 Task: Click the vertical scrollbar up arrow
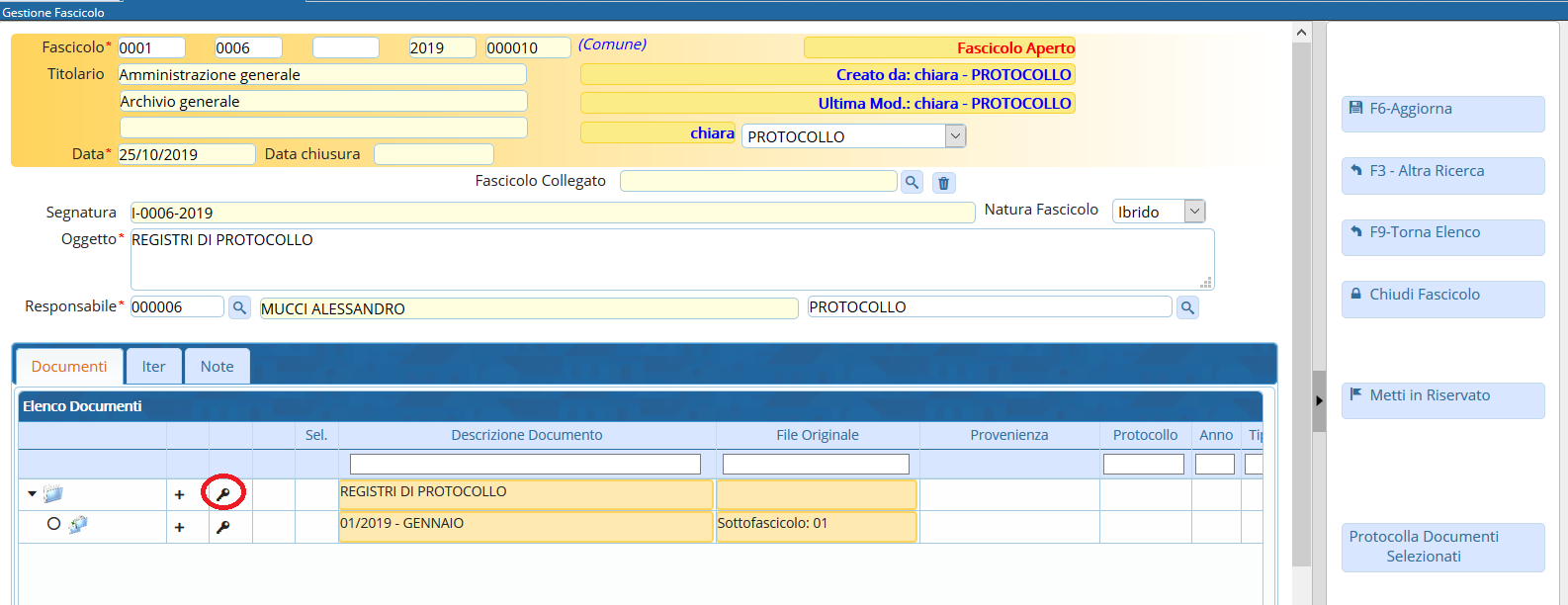pyautogui.click(x=1301, y=33)
